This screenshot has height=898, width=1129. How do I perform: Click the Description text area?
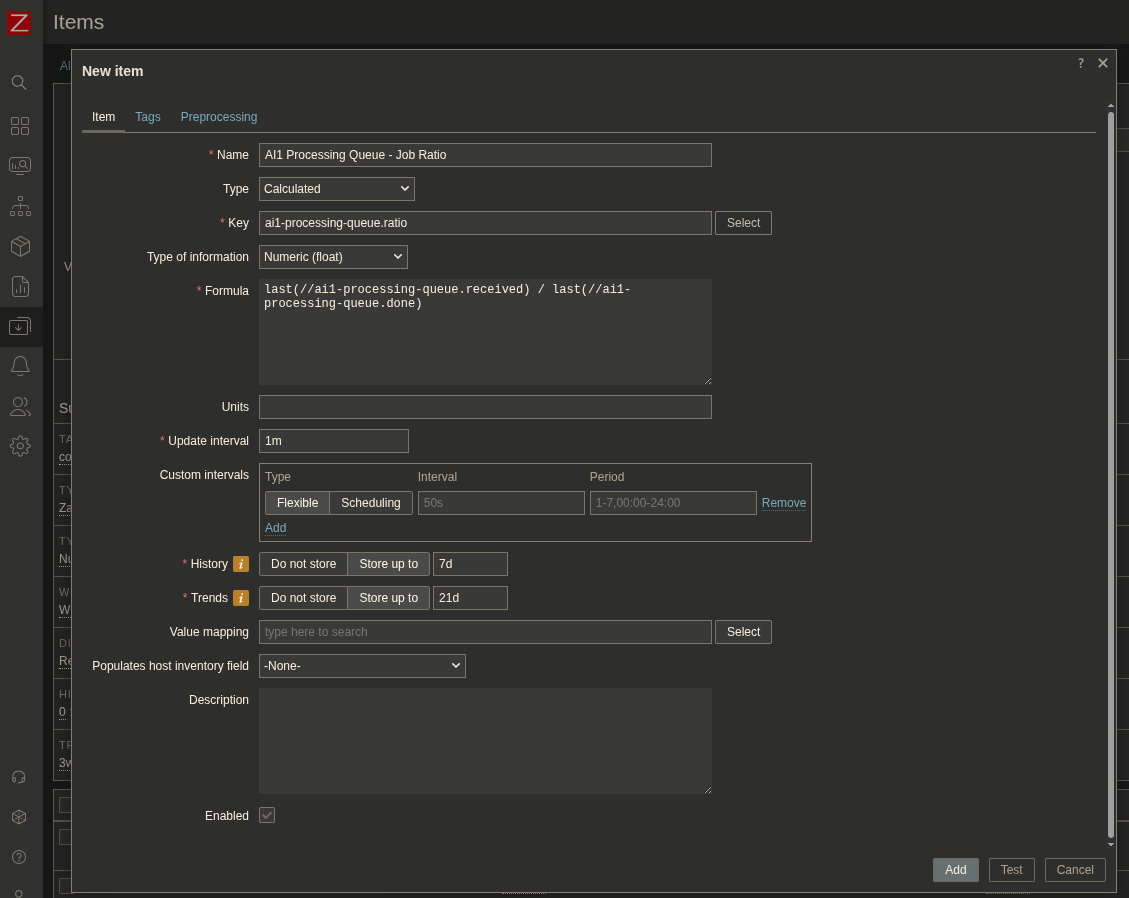[x=485, y=741]
